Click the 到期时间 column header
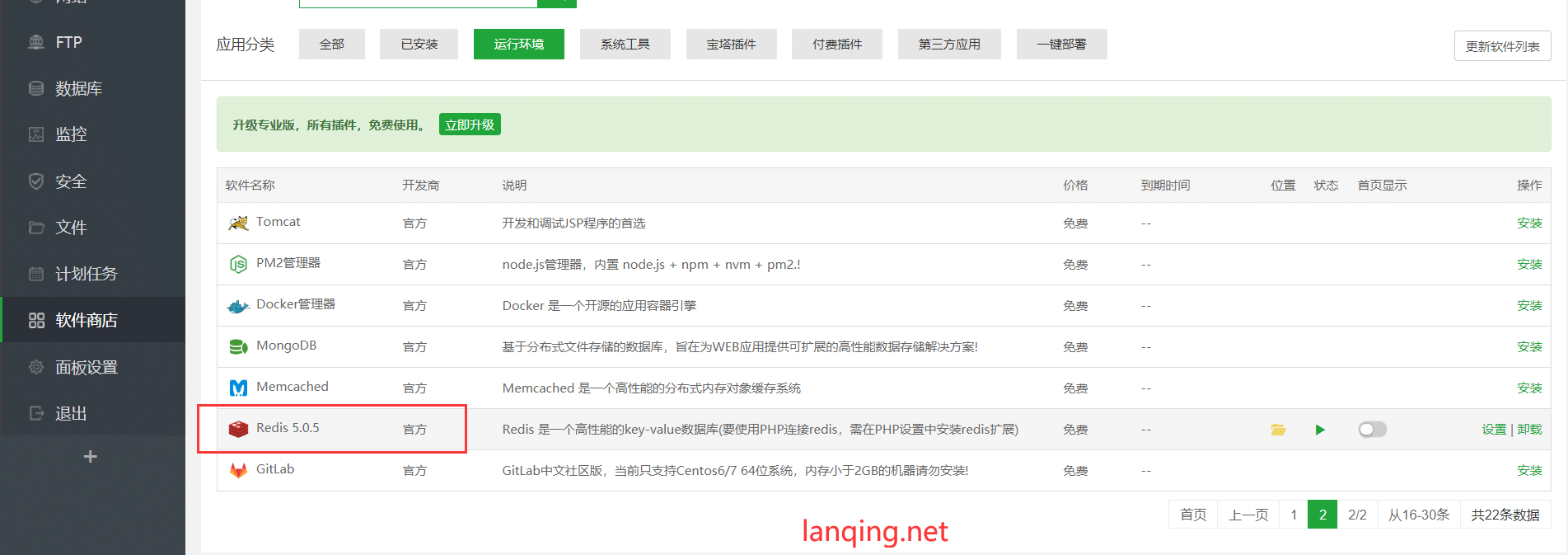Screen dimensions: 1568x555 [x=1165, y=185]
